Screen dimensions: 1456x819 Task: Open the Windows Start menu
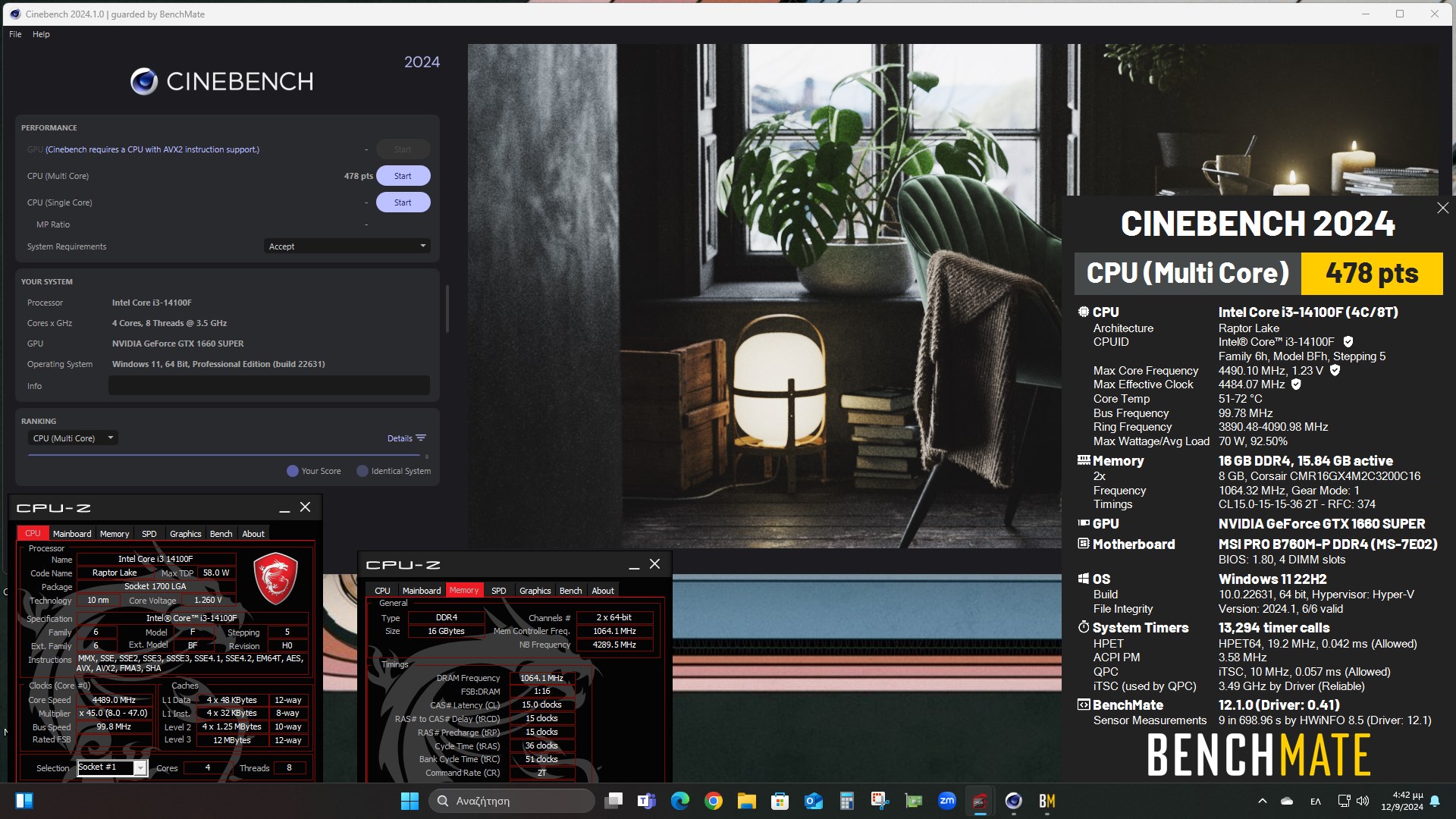(409, 801)
